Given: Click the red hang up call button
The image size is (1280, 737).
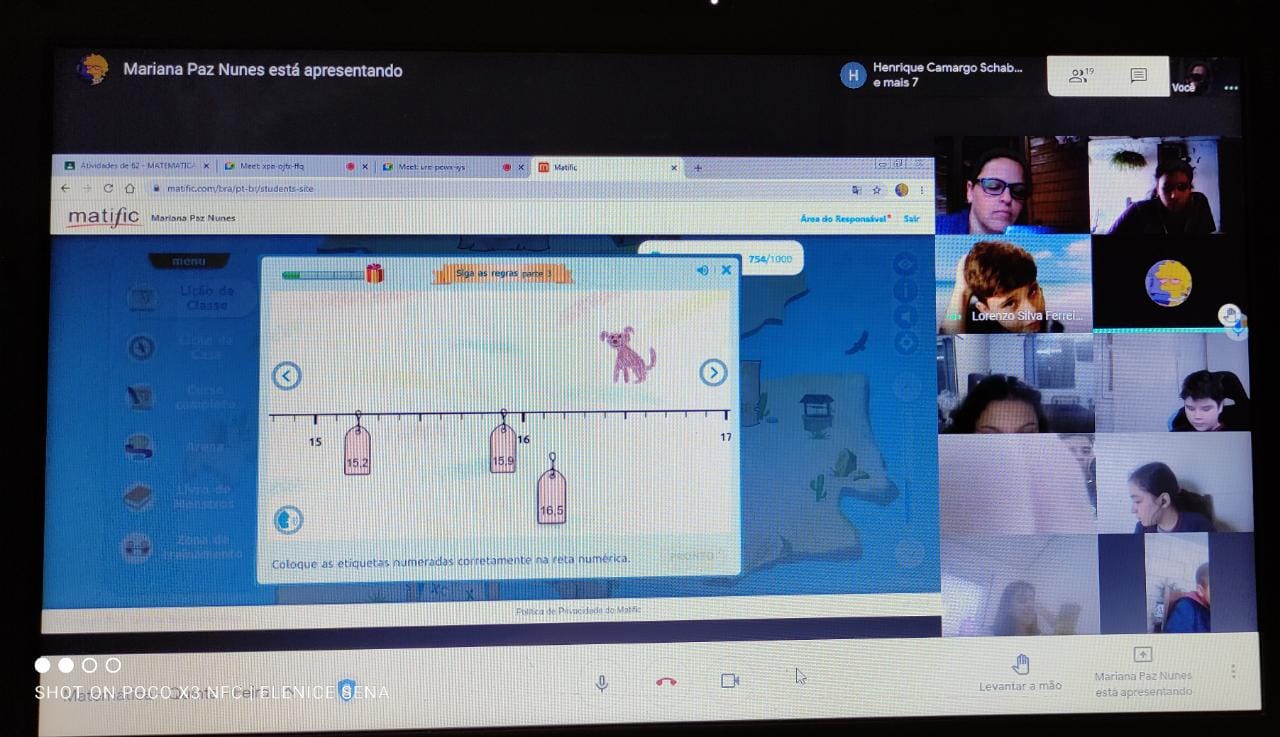Looking at the screenshot, I should pyautogui.click(x=666, y=682).
